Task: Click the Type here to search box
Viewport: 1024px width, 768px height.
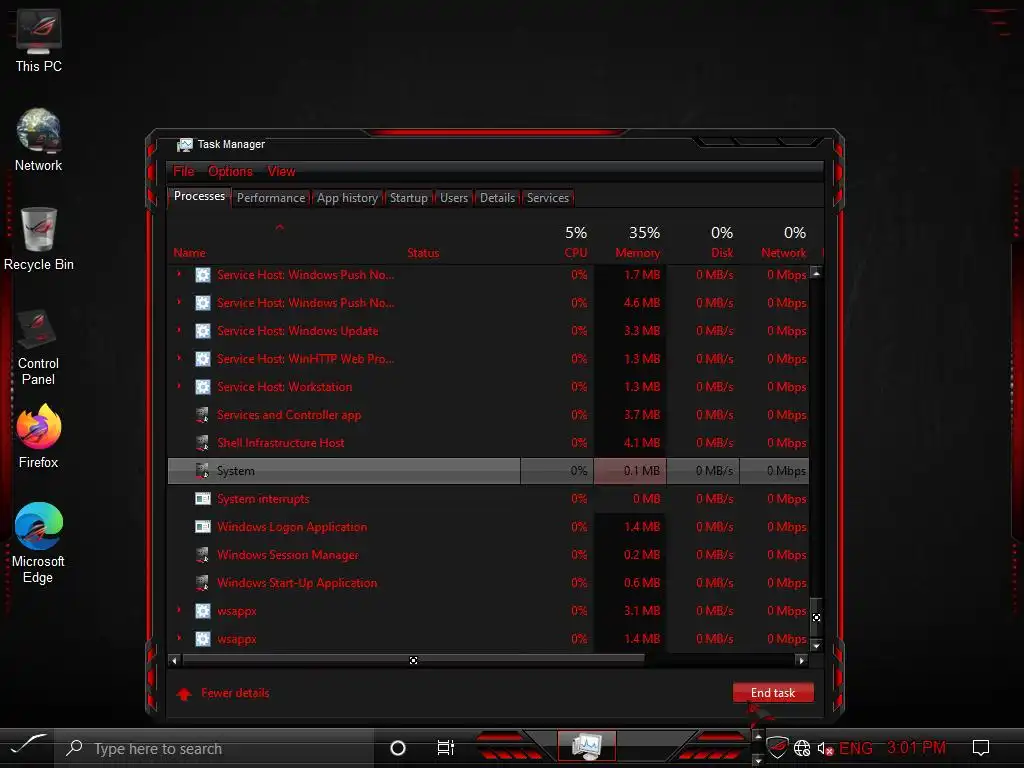Action: coord(215,748)
